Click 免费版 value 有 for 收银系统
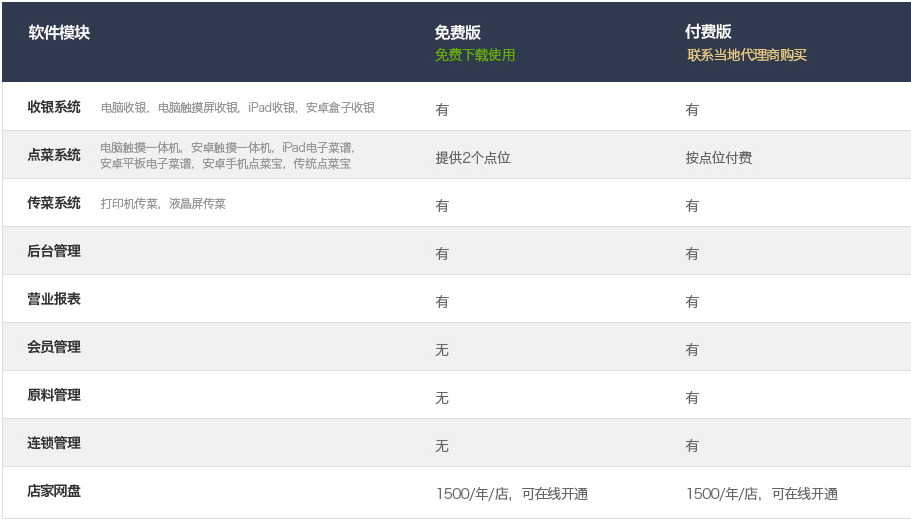911x522 pixels. 442,110
